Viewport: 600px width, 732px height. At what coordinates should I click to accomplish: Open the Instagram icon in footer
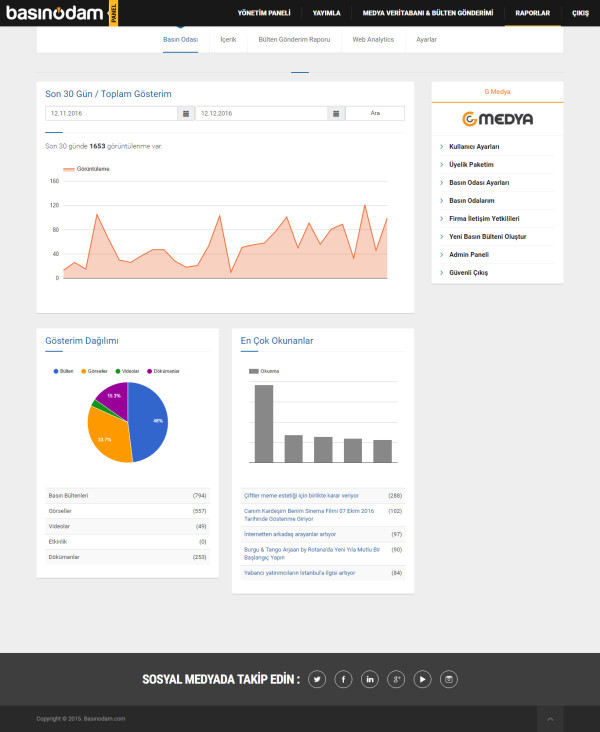click(450, 679)
